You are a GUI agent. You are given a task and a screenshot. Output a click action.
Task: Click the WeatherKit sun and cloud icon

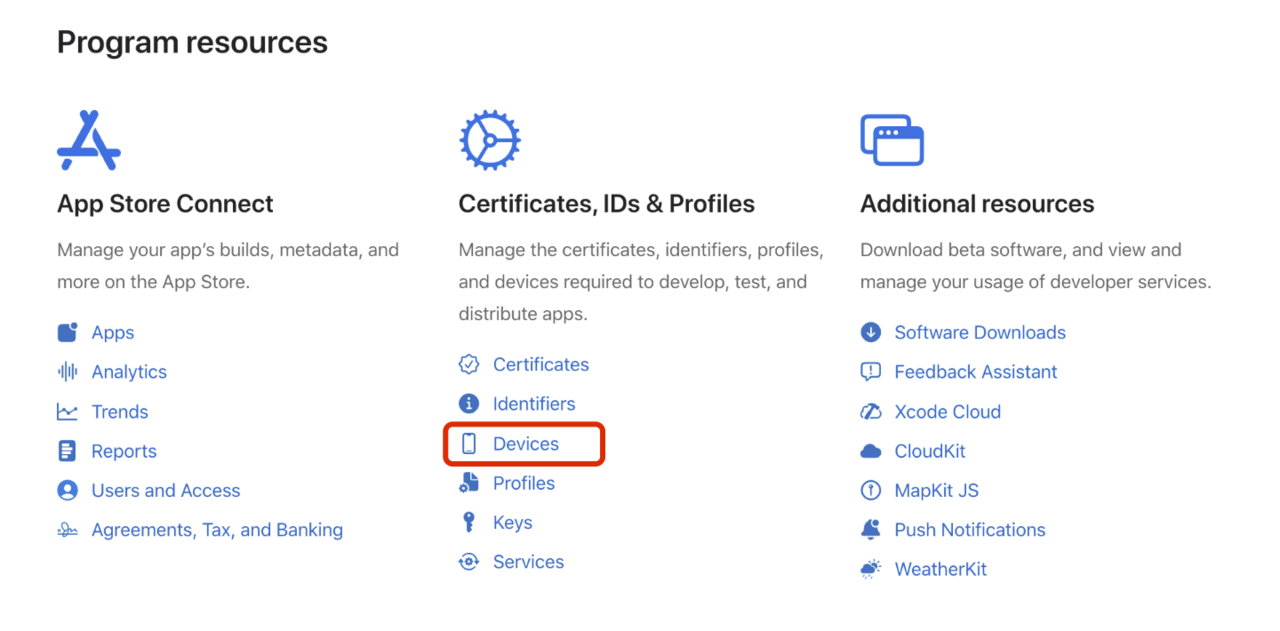tap(871, 570)
